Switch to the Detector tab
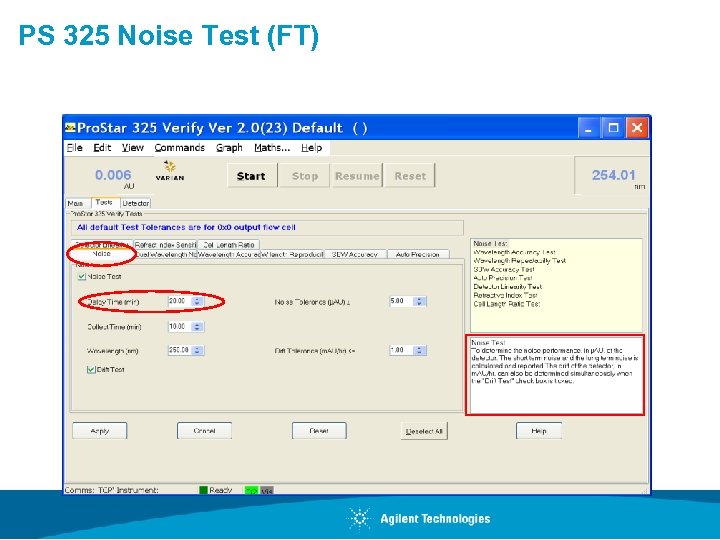The image size is (720, 540). point(136,203)
